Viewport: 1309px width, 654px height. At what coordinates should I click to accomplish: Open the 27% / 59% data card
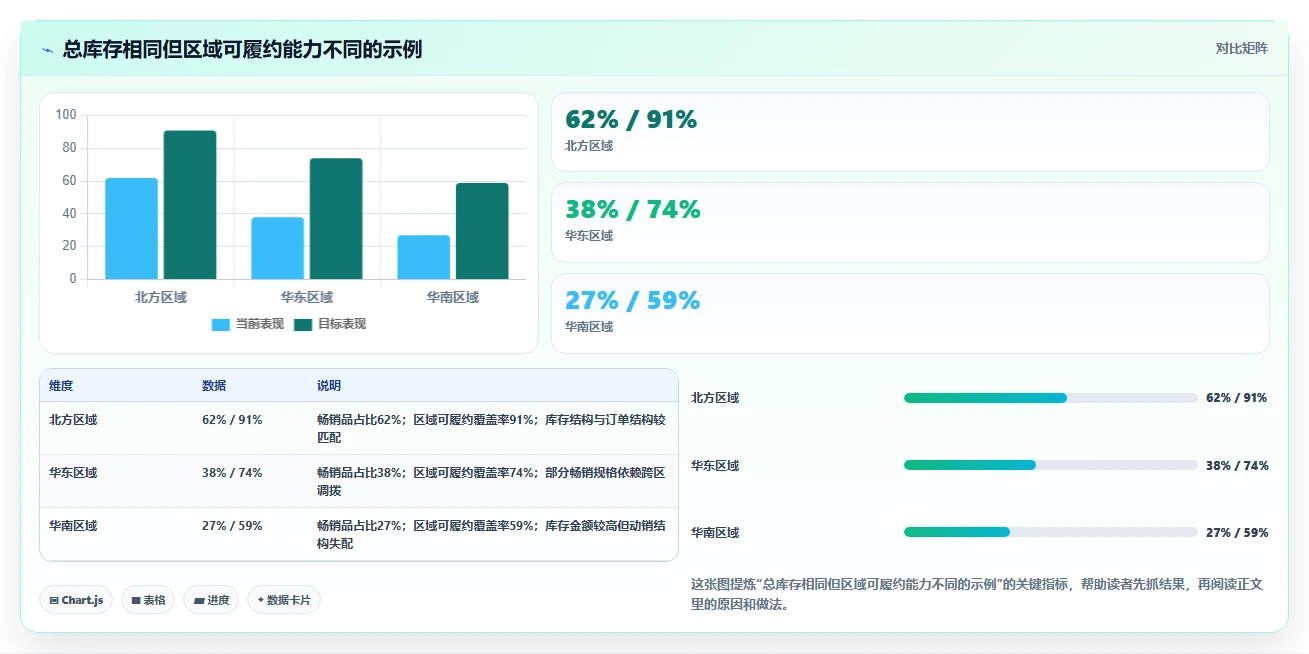point(910,313)
